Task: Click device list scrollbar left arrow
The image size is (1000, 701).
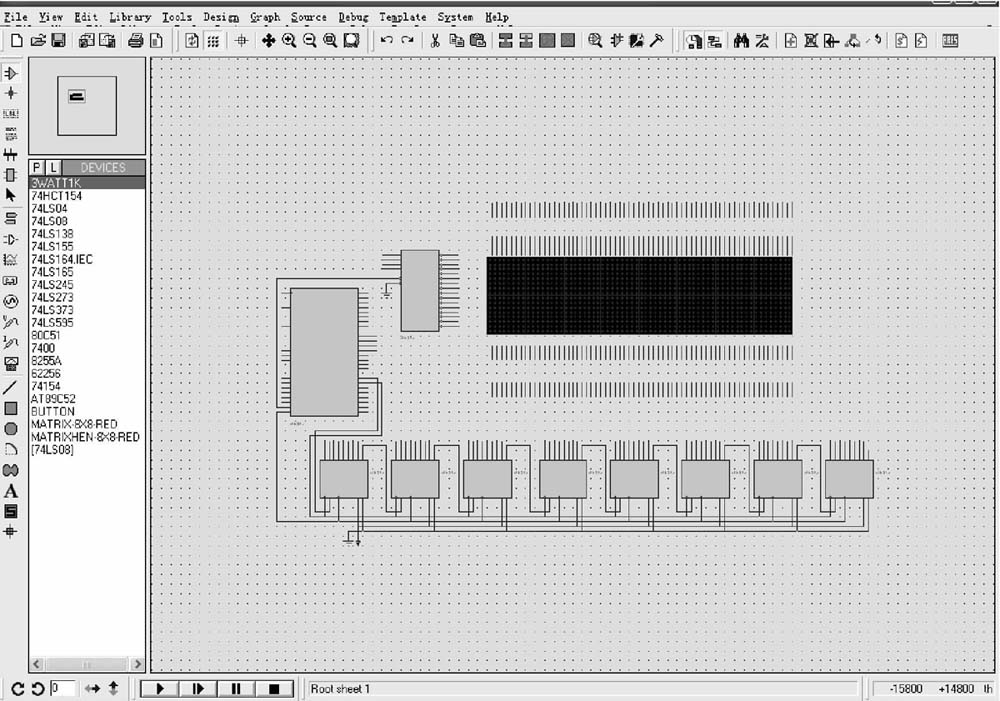Action: click(x=37, y=664)
